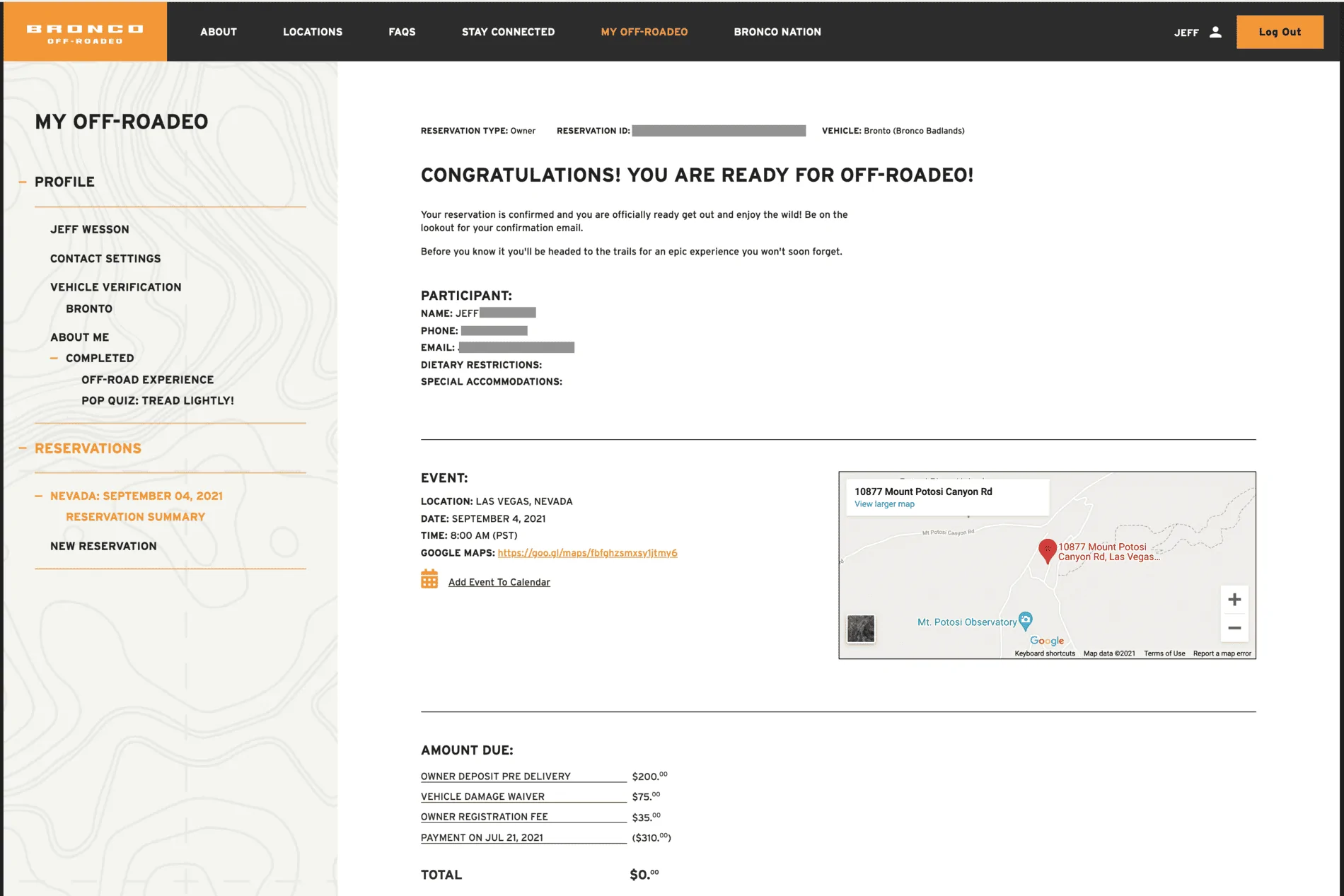1344x896 pixels.
Task: Click the orange calendar icon
Action: (429, 579)
